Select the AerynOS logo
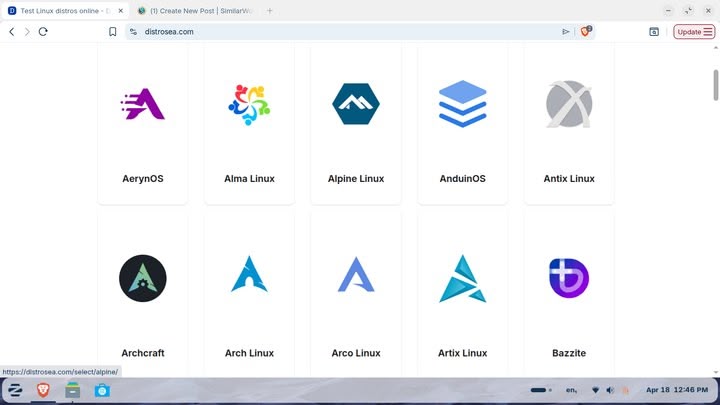The width and height of the screenshot is (720, 405). click(142, 104)
